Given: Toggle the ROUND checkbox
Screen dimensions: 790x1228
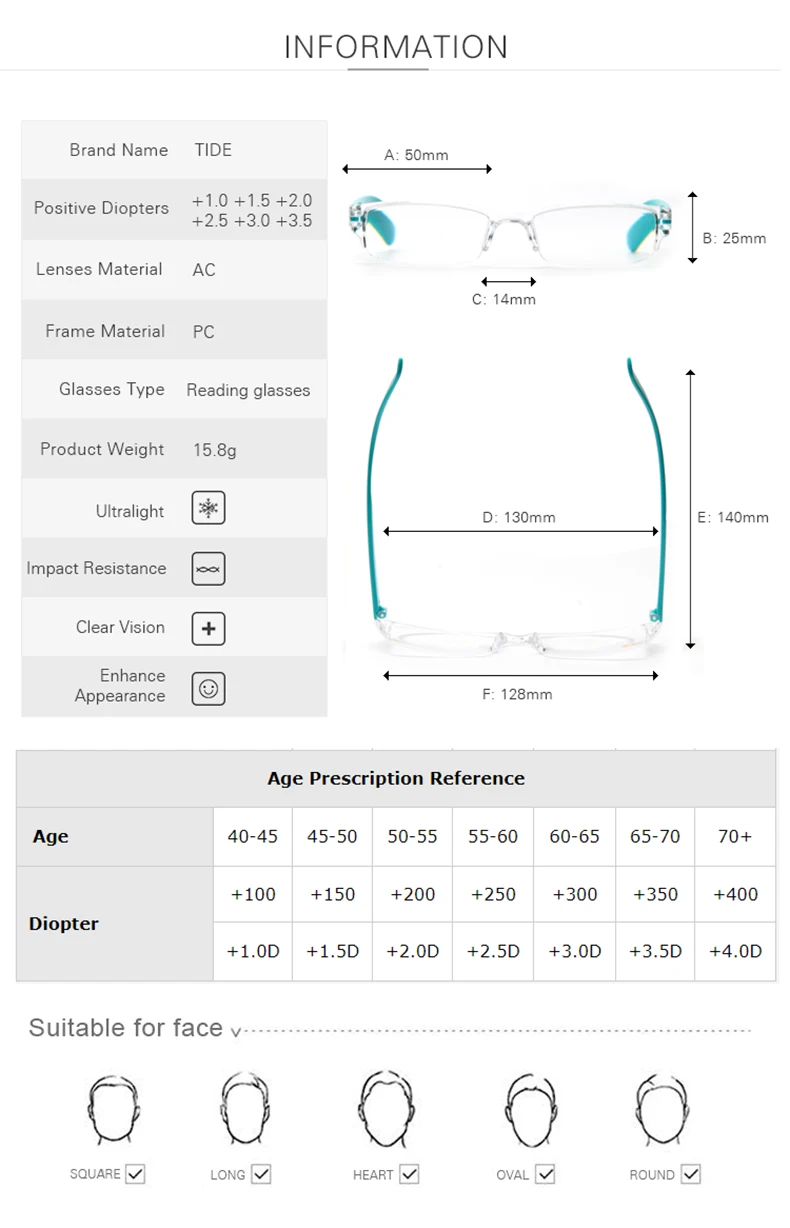Looking at the screenshot, I should (x=690, y=1174).
